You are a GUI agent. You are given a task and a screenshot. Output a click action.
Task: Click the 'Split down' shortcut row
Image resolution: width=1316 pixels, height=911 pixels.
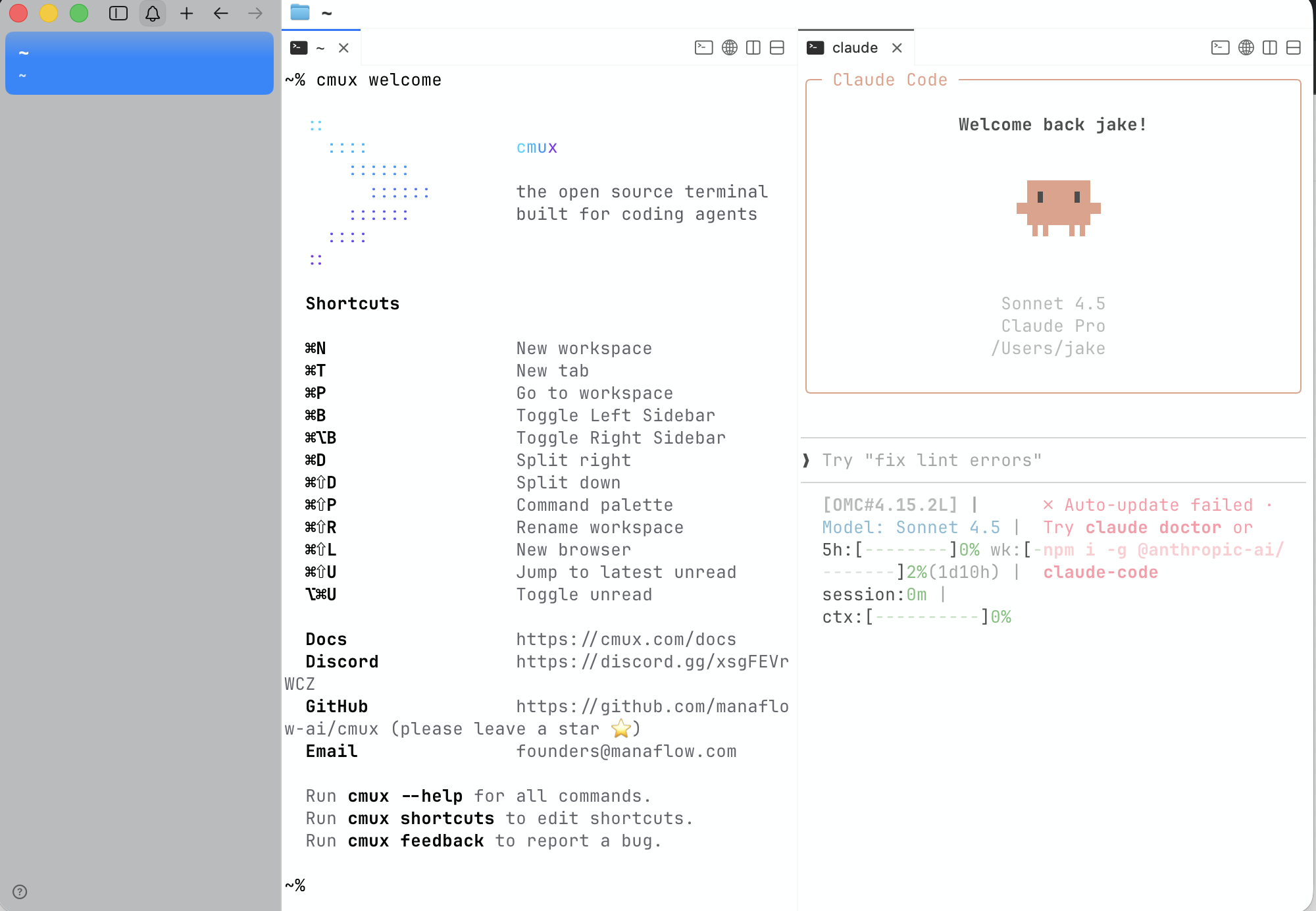point(463,482)
